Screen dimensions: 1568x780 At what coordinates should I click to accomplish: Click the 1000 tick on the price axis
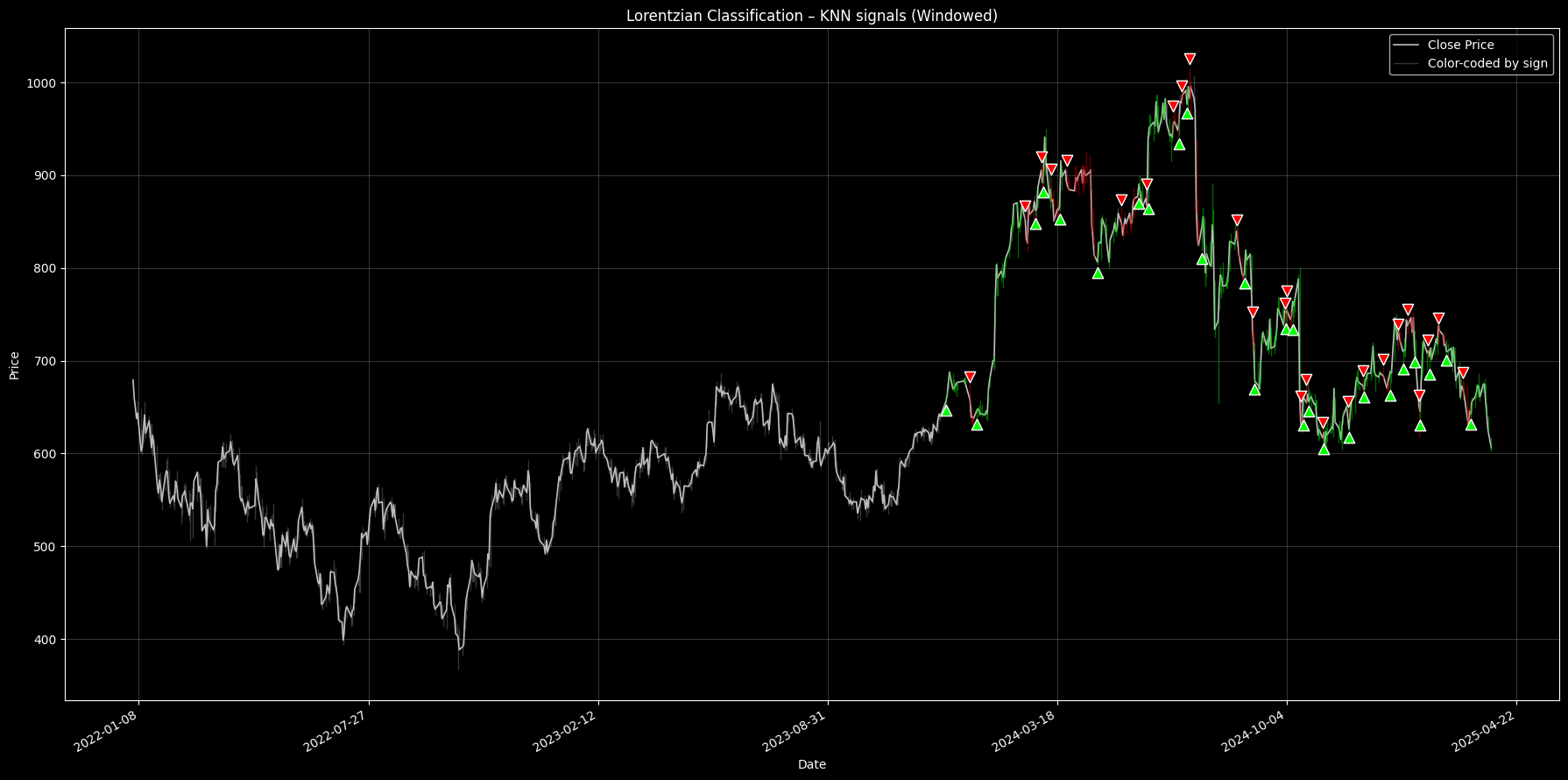(43, 83)
